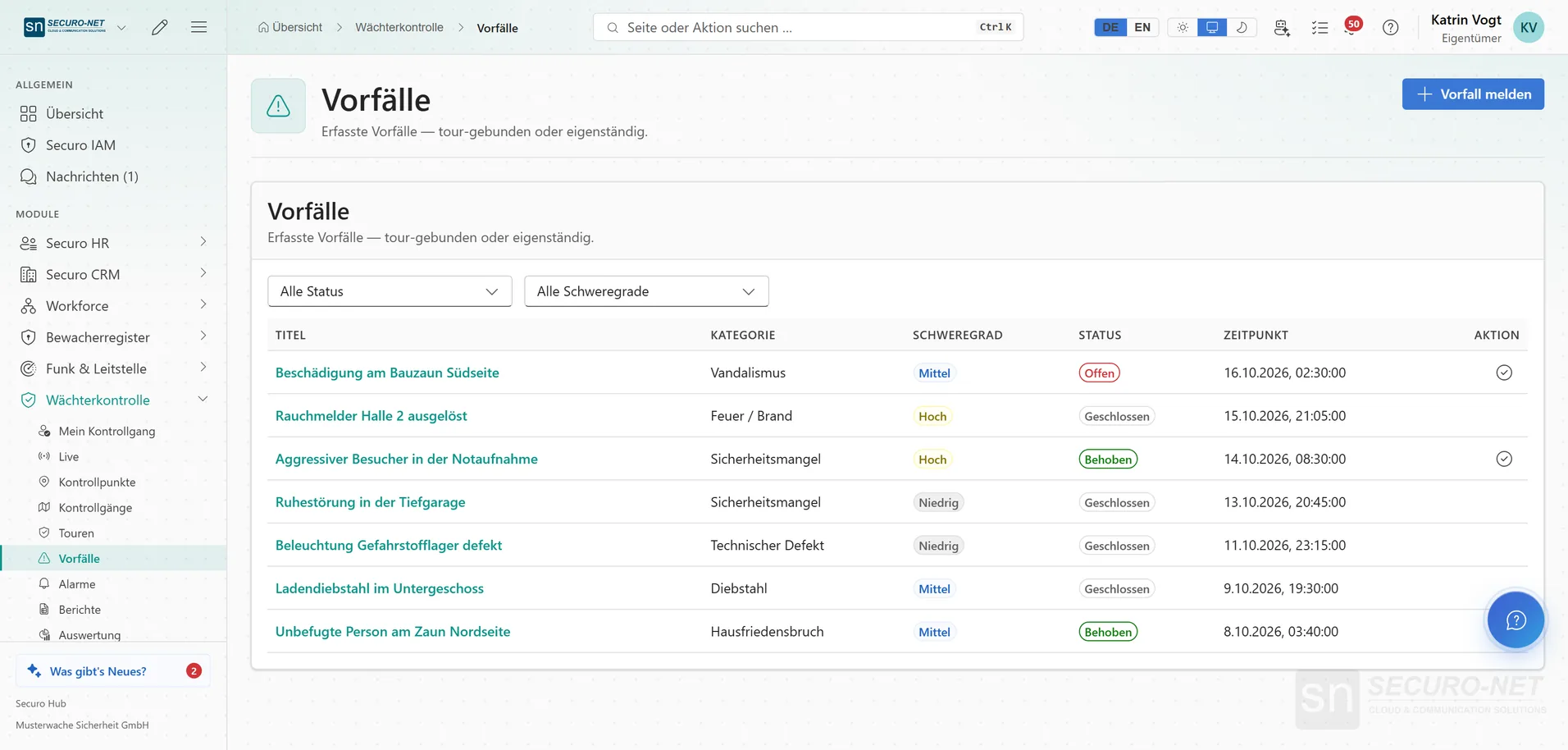Open the help question mark icon

1390,27
